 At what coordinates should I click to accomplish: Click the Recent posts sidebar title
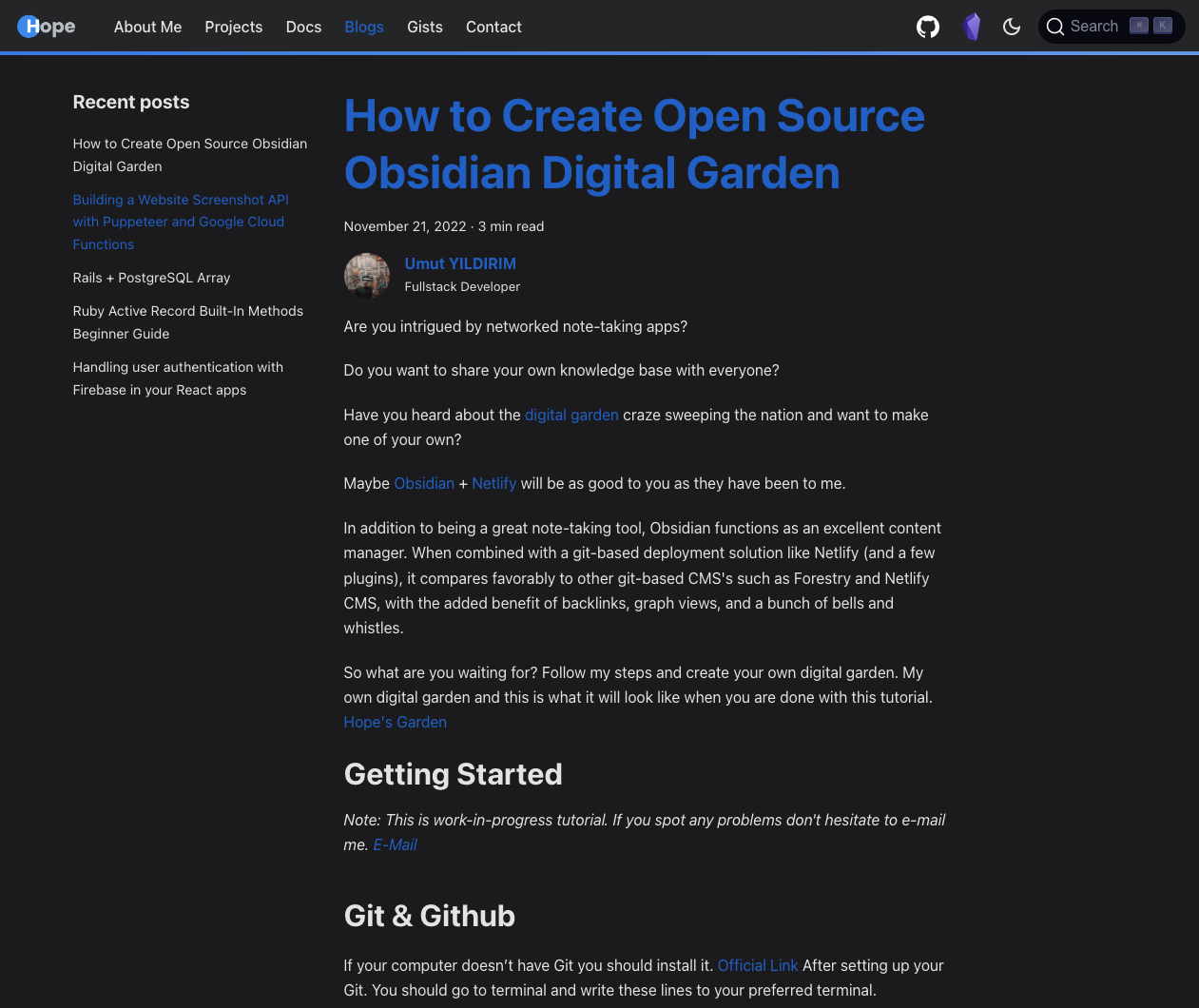[131, 102]
